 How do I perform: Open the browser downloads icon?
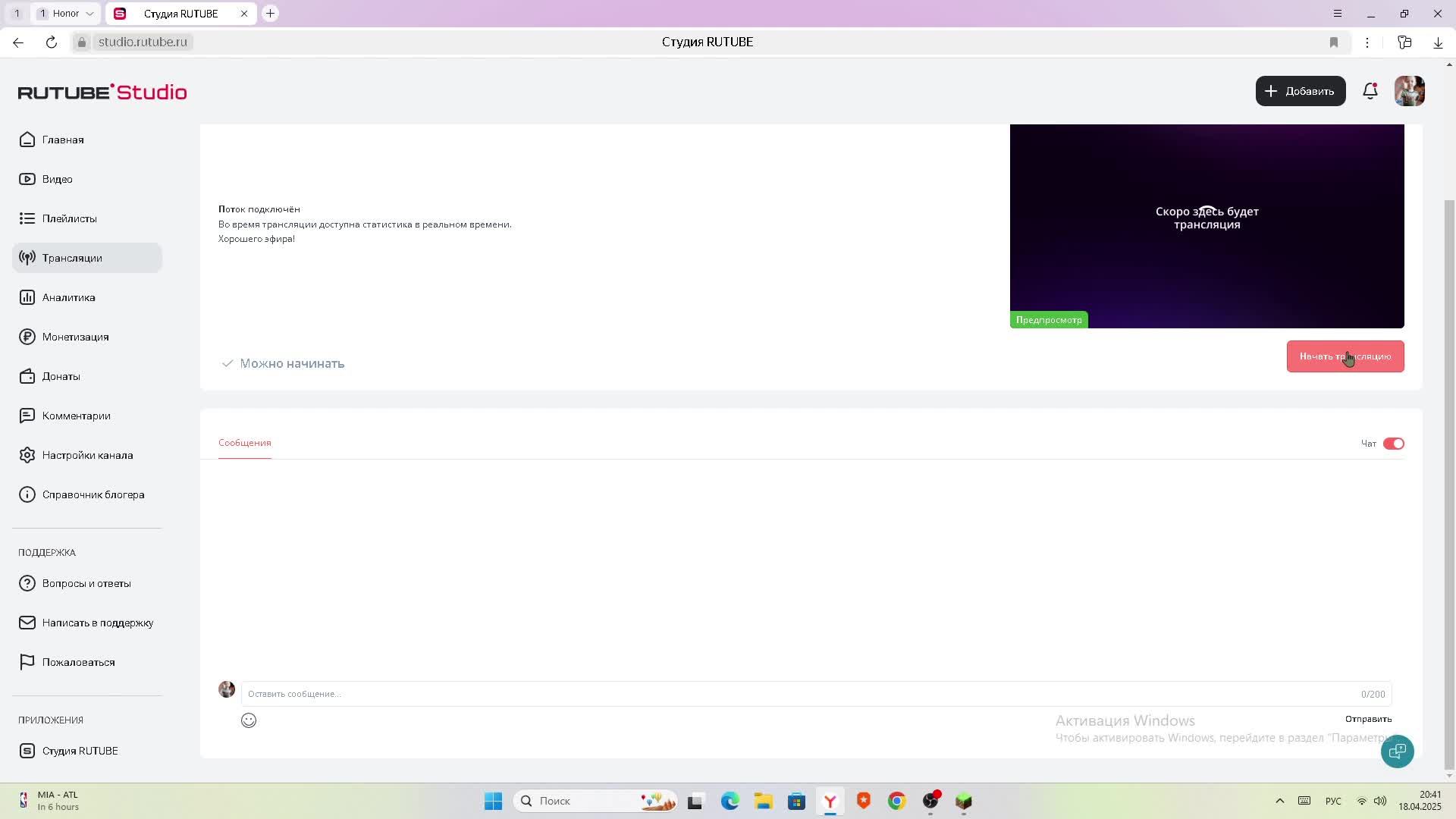coord(1438,42)
